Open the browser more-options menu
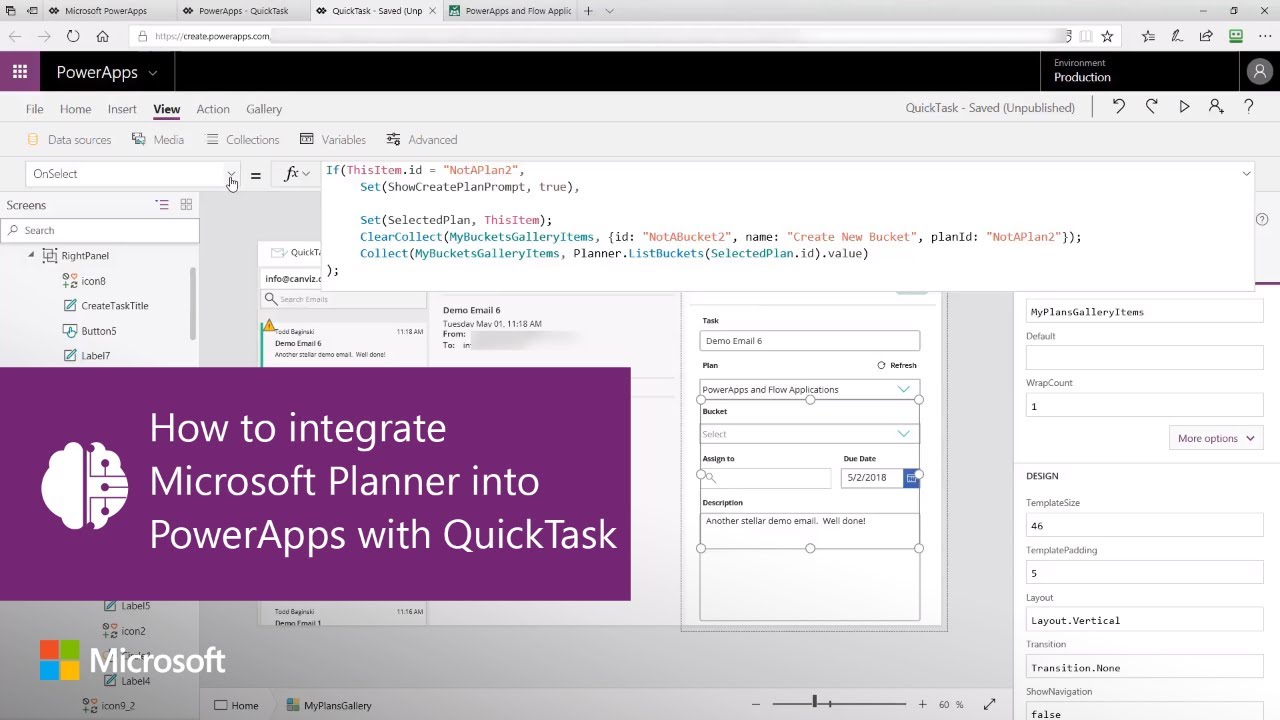The width and height of the screenshot is (1280, 720). pyautogui.click(x=1264, y=36)
